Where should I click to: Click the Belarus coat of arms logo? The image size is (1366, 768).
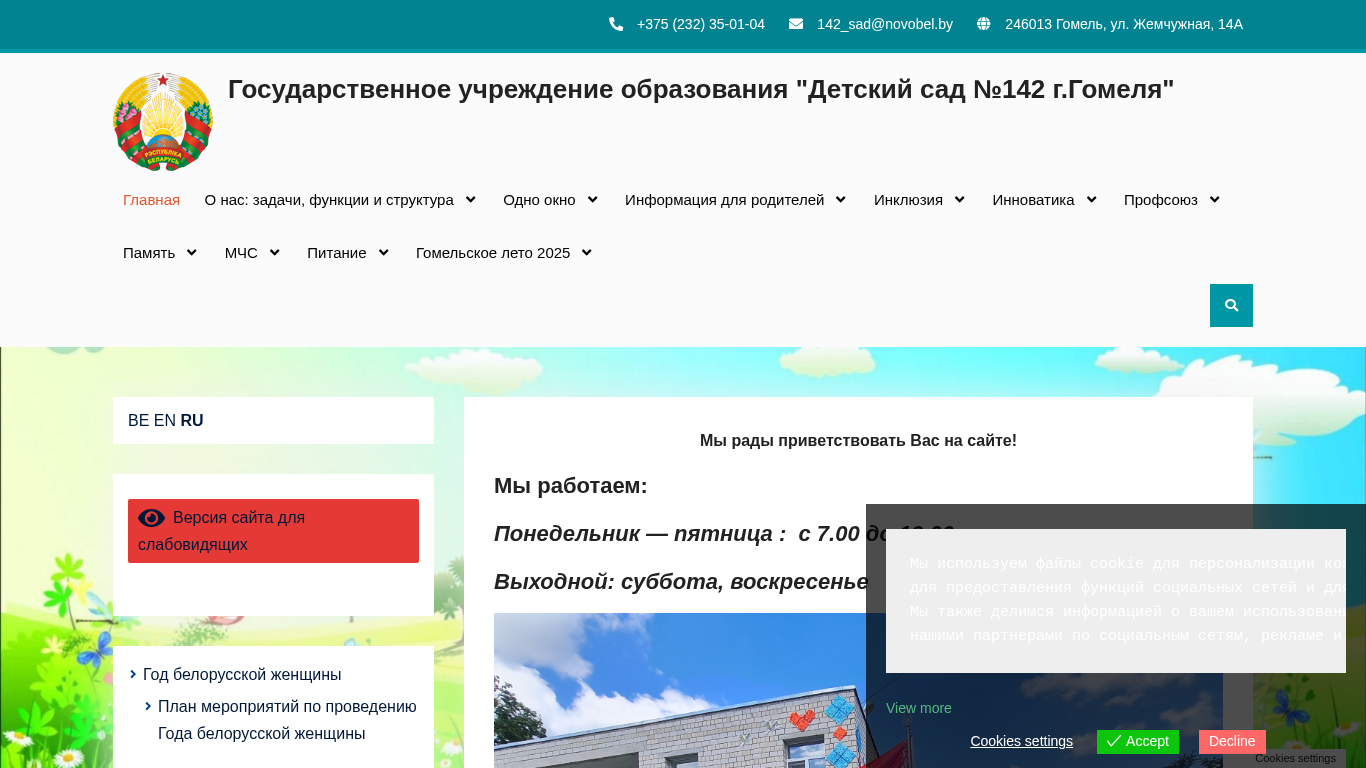point(163,122)
